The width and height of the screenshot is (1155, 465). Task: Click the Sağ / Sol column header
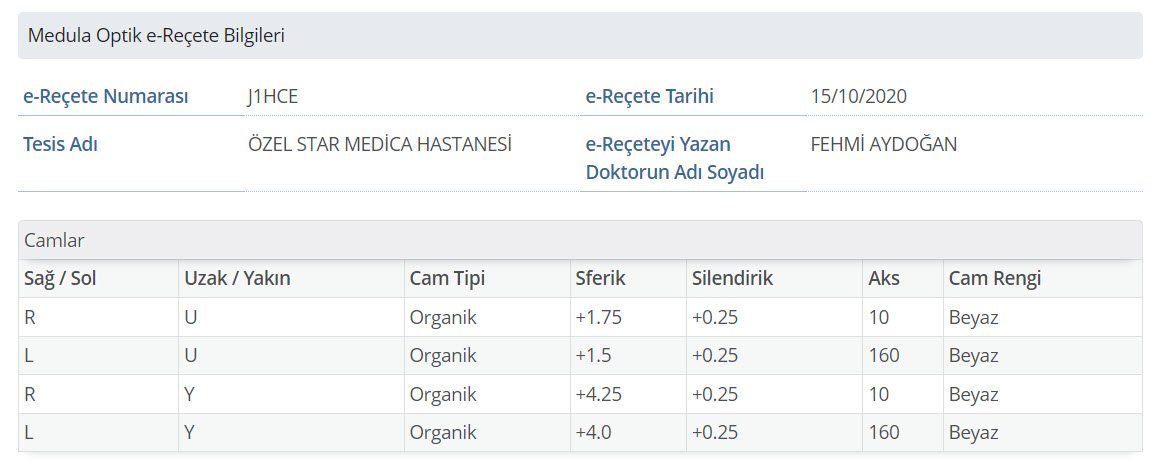coord(60,278)
